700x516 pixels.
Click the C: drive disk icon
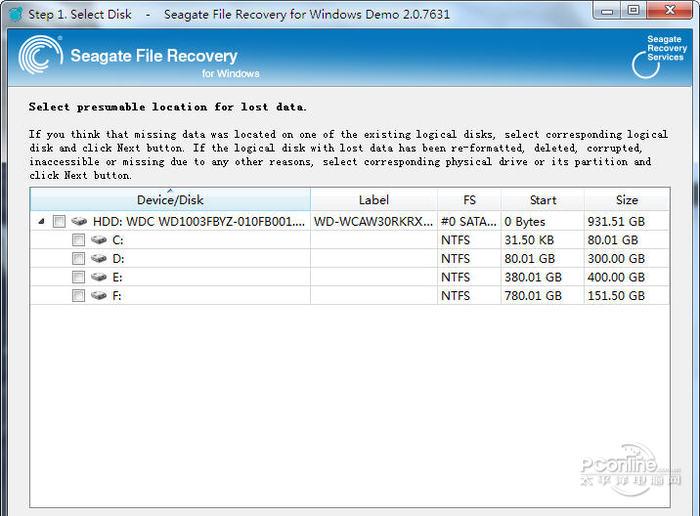point(99,240)
